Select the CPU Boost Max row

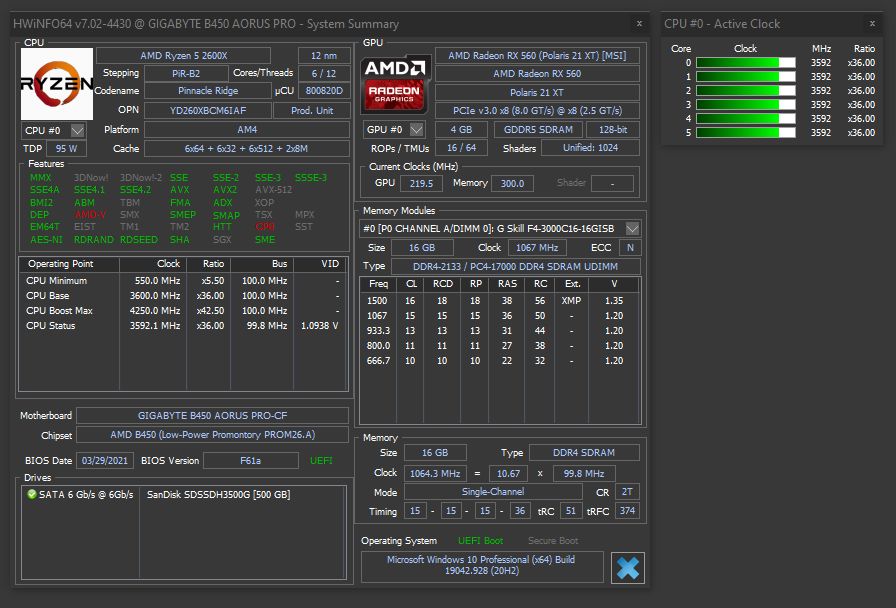[183, 310]
